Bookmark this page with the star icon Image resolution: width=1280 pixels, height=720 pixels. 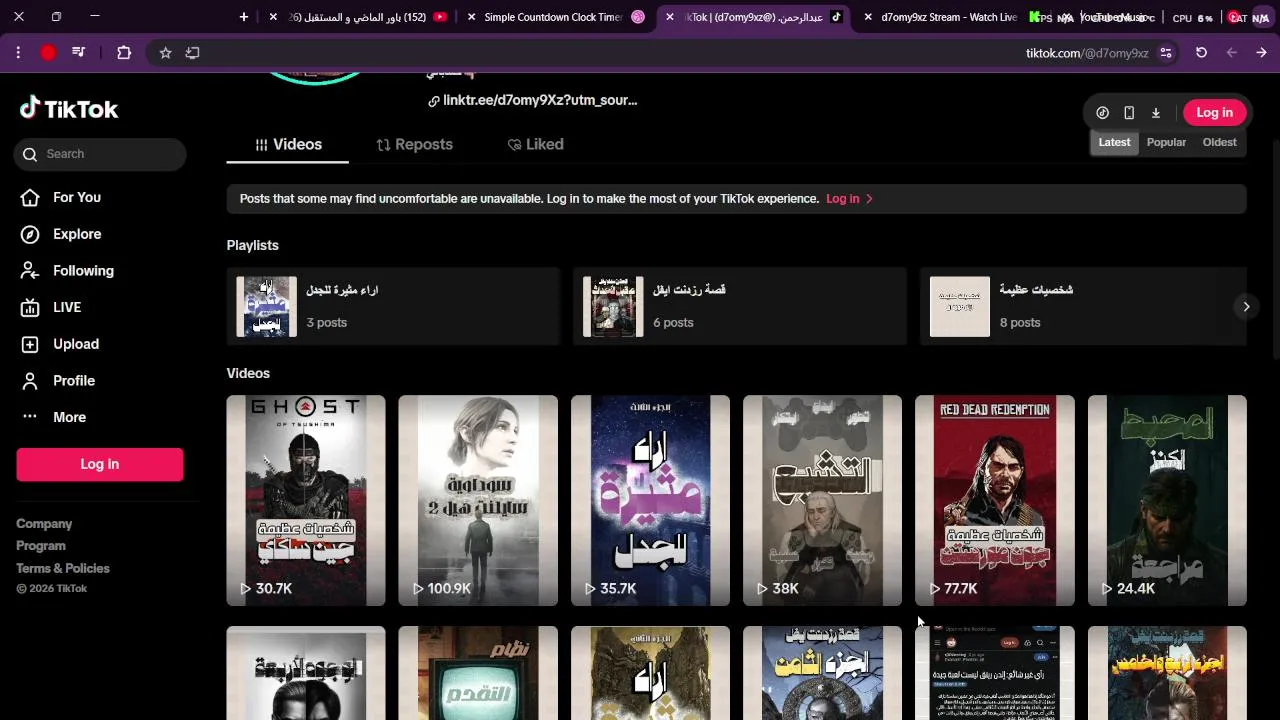click(x=165, y=53)
